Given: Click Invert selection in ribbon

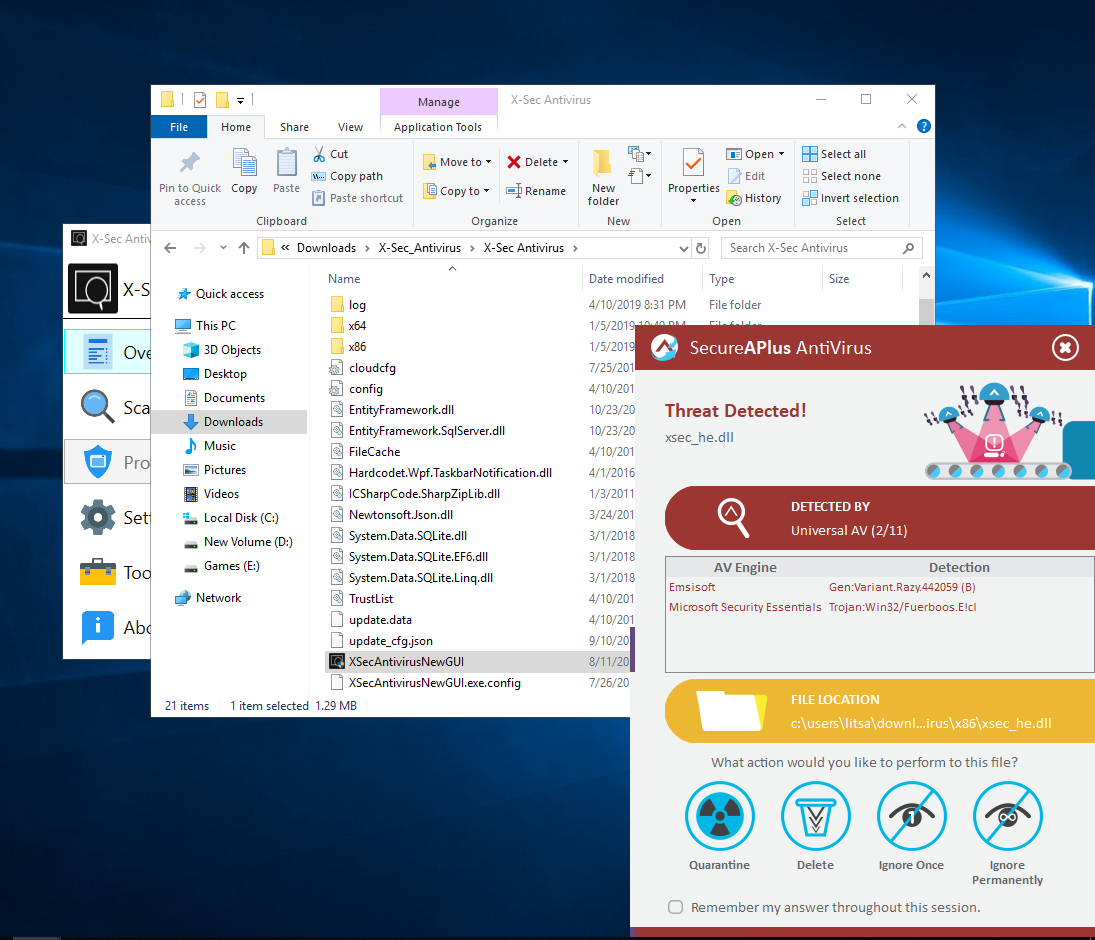Looking at the screenshot, I should click(850, 198).
